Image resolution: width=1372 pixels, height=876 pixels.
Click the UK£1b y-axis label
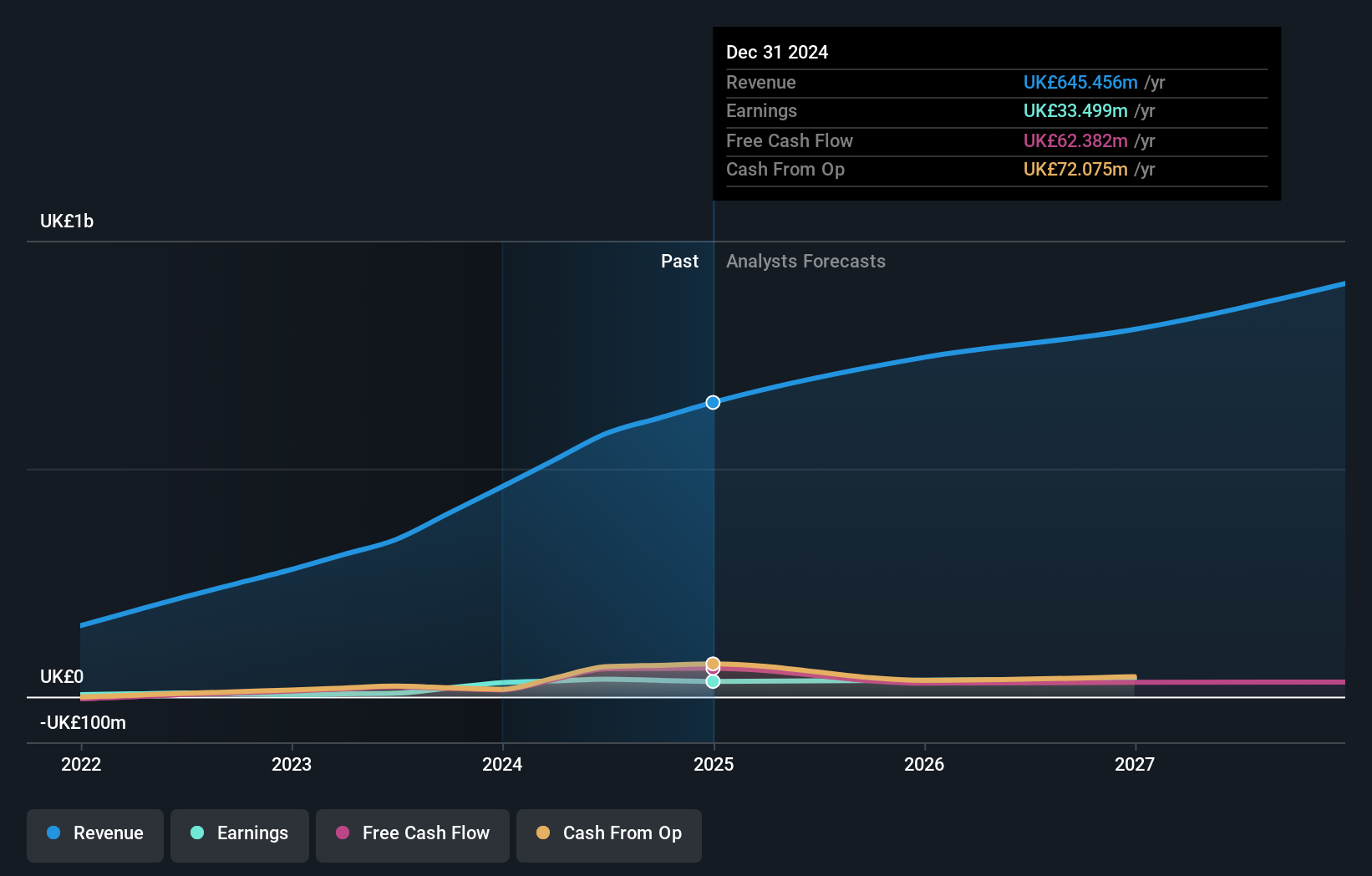pyautogui.click(x=67, y=222)
